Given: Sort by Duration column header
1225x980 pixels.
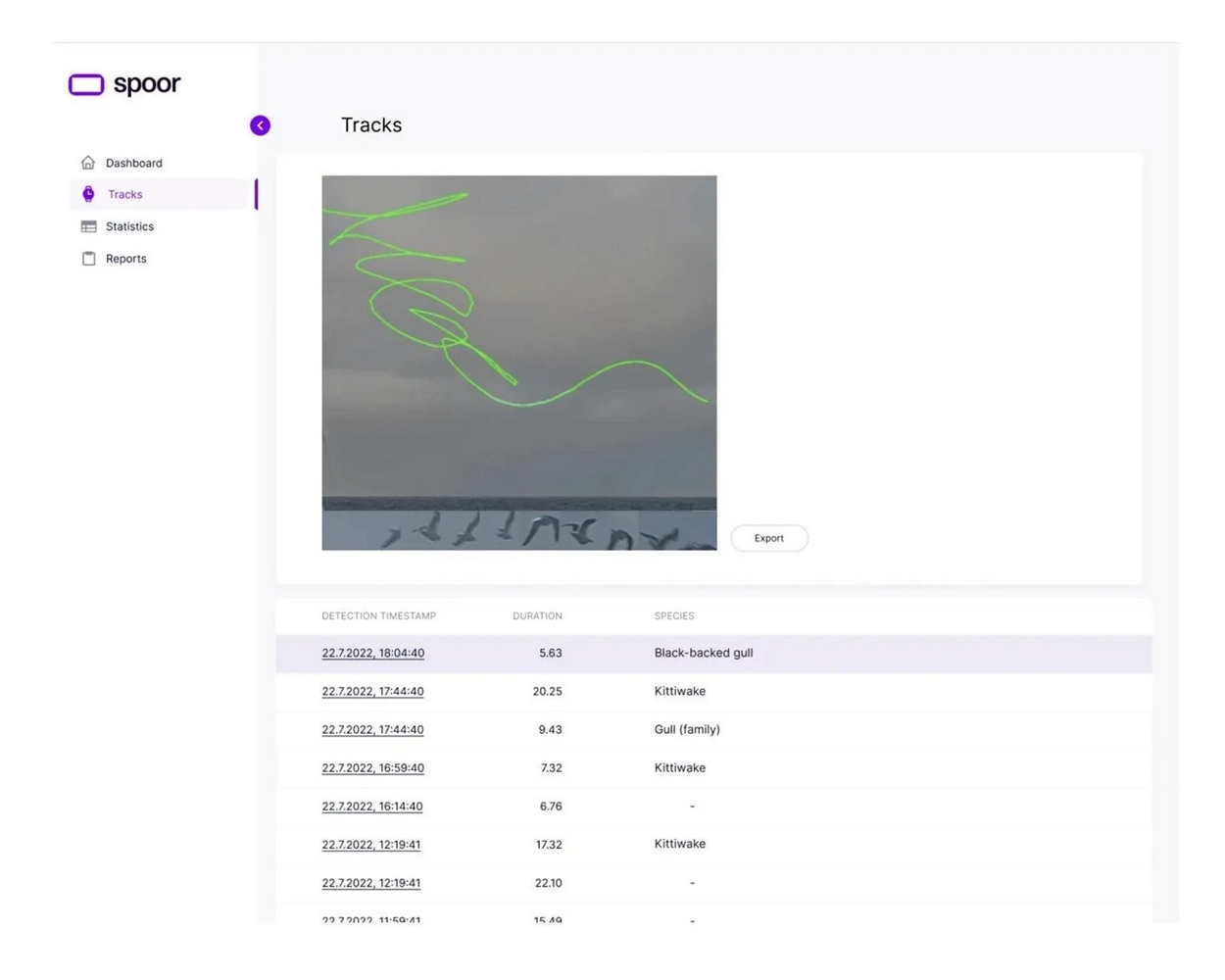Looking at the screenshot, I should [537, 616].
